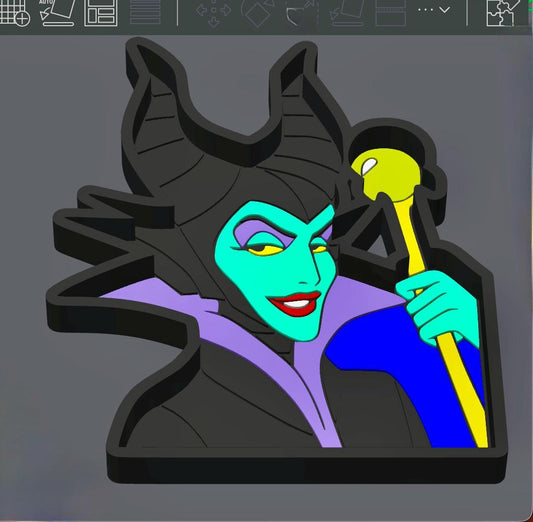
Task: Select the Scale tool icon
Action: click(301, 13)
